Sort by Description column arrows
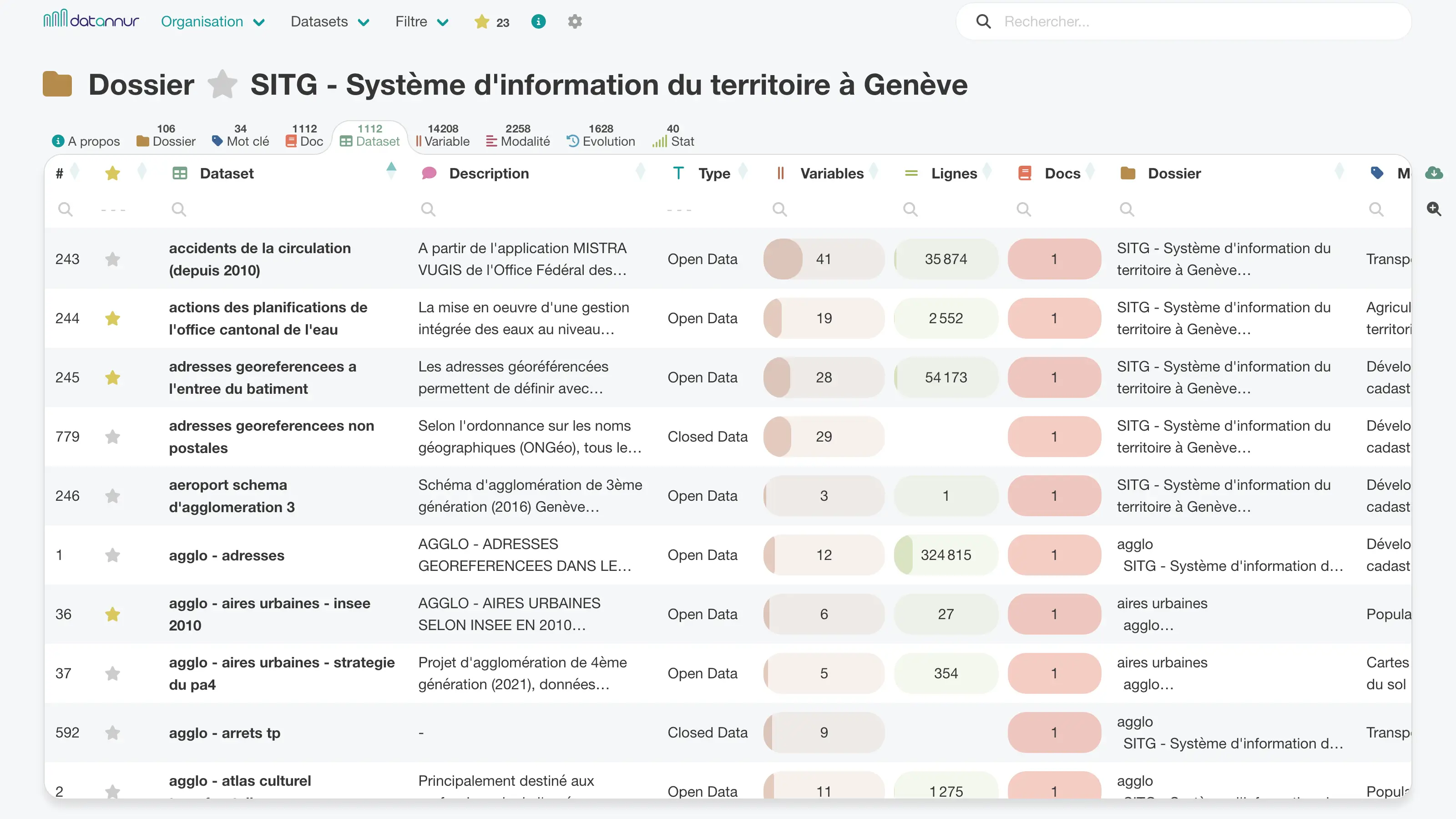Screen dimensions: 1456x819 coord(640,171)
